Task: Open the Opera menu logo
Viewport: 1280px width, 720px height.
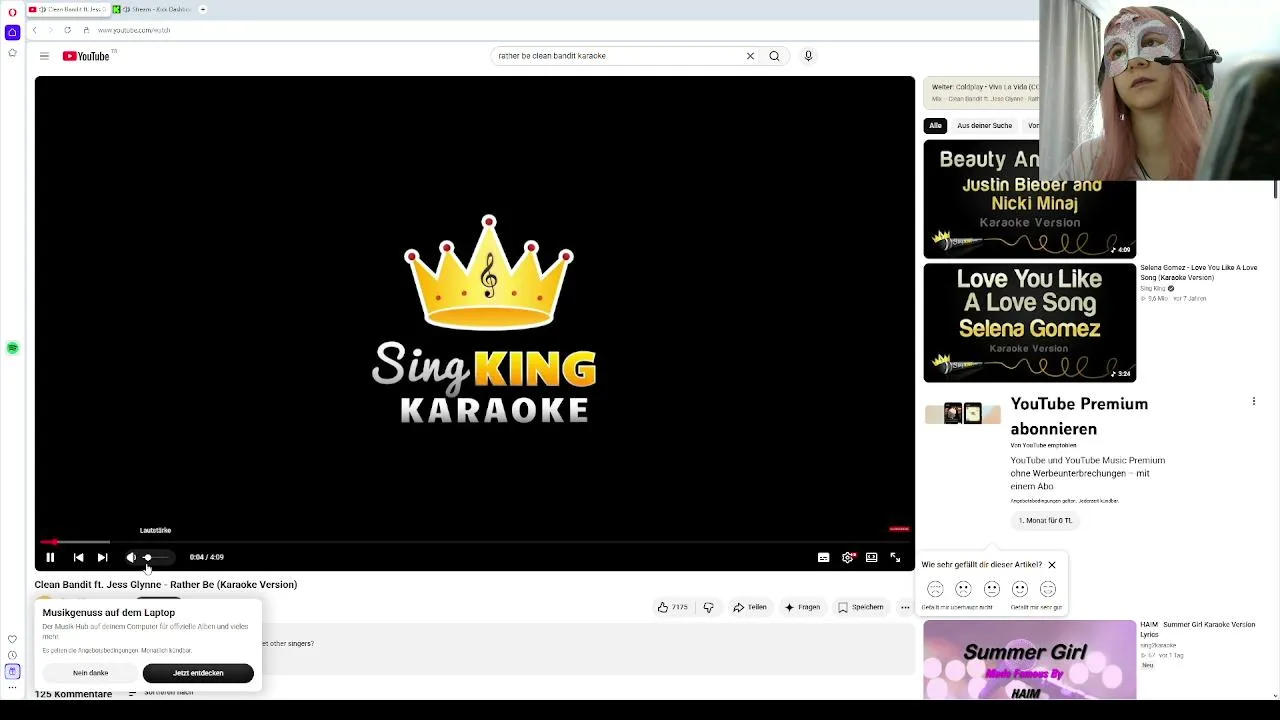Action: tap(12, 12)
